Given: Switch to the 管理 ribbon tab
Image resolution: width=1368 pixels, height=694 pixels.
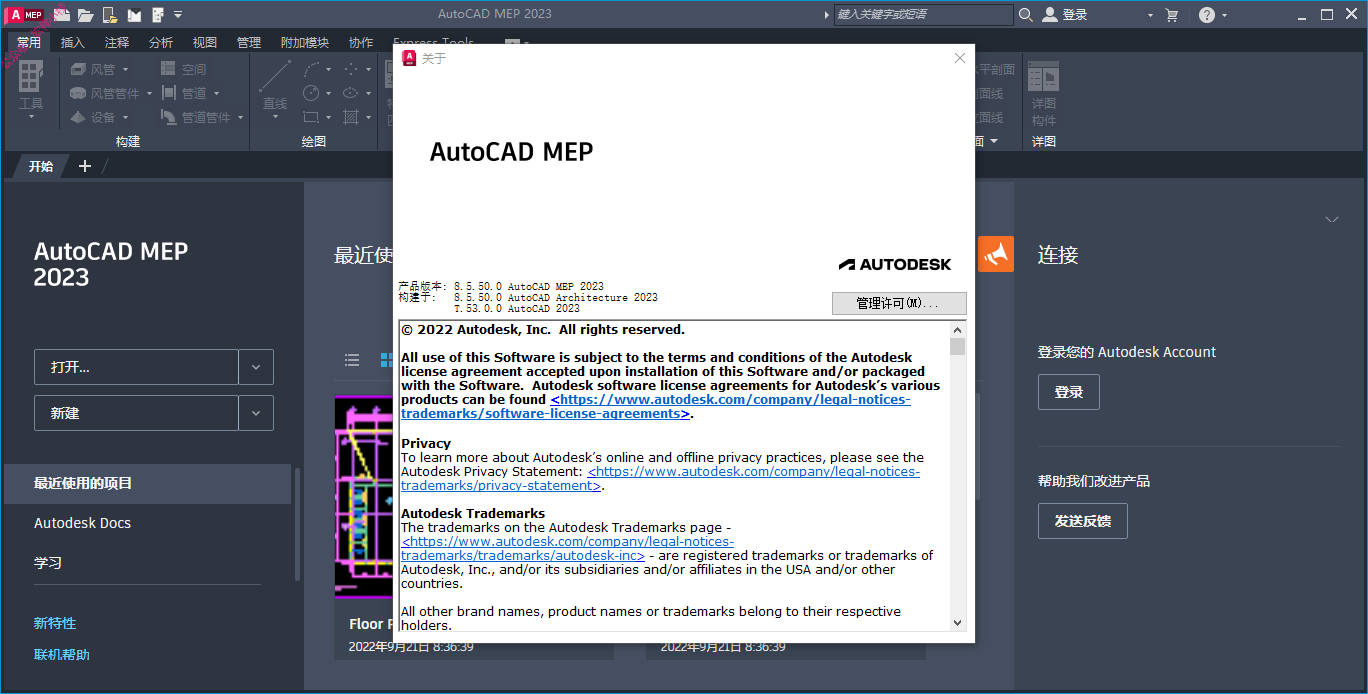Looking at the screenshot, I should coord(249,42).
